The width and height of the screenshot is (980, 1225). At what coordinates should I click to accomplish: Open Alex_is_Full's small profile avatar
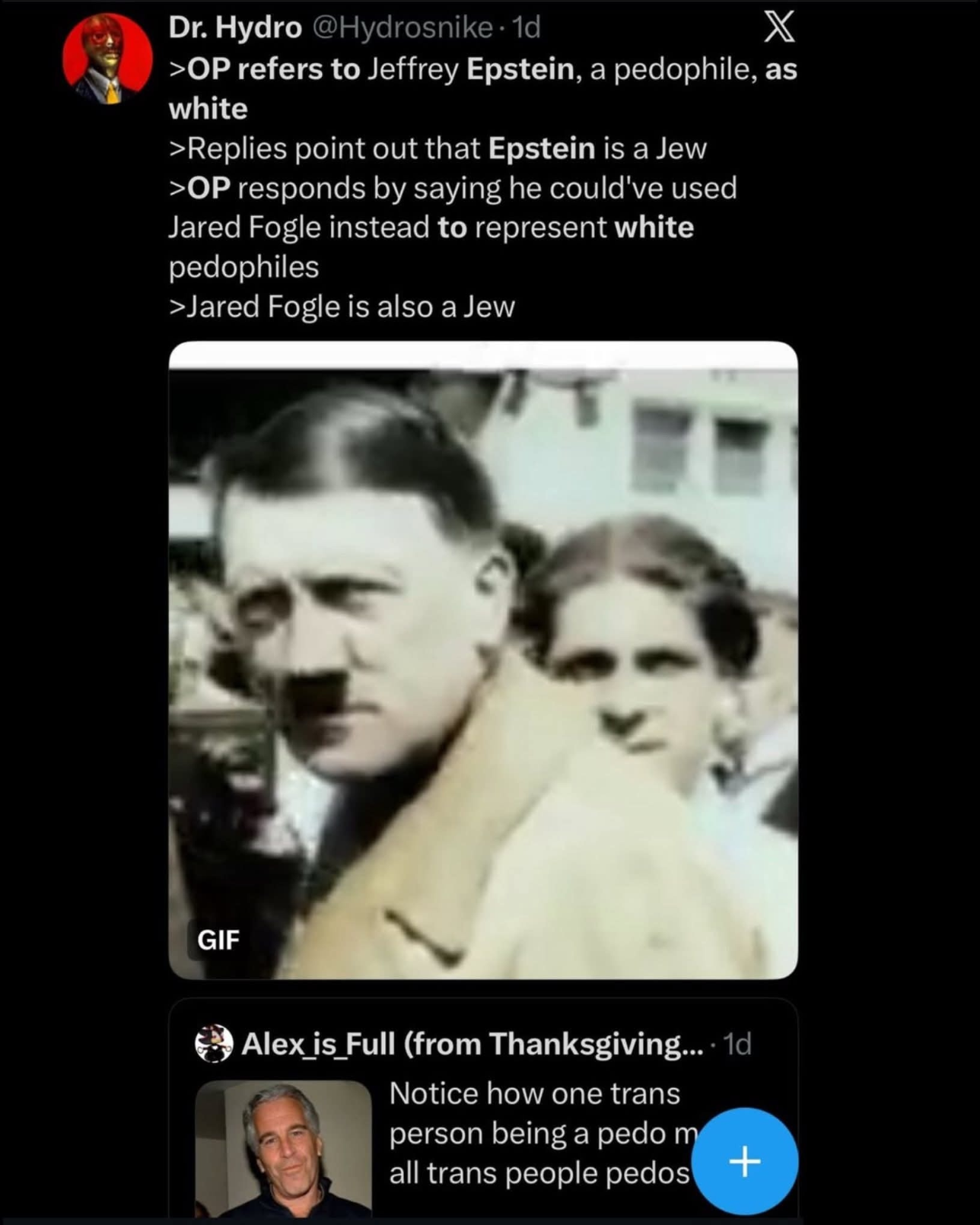pos(214,1043)
